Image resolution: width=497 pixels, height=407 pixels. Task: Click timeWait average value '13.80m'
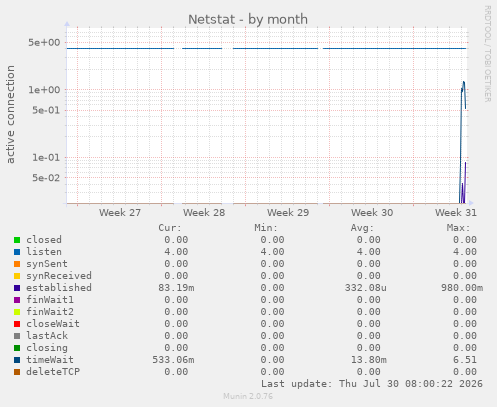[369, 360]
